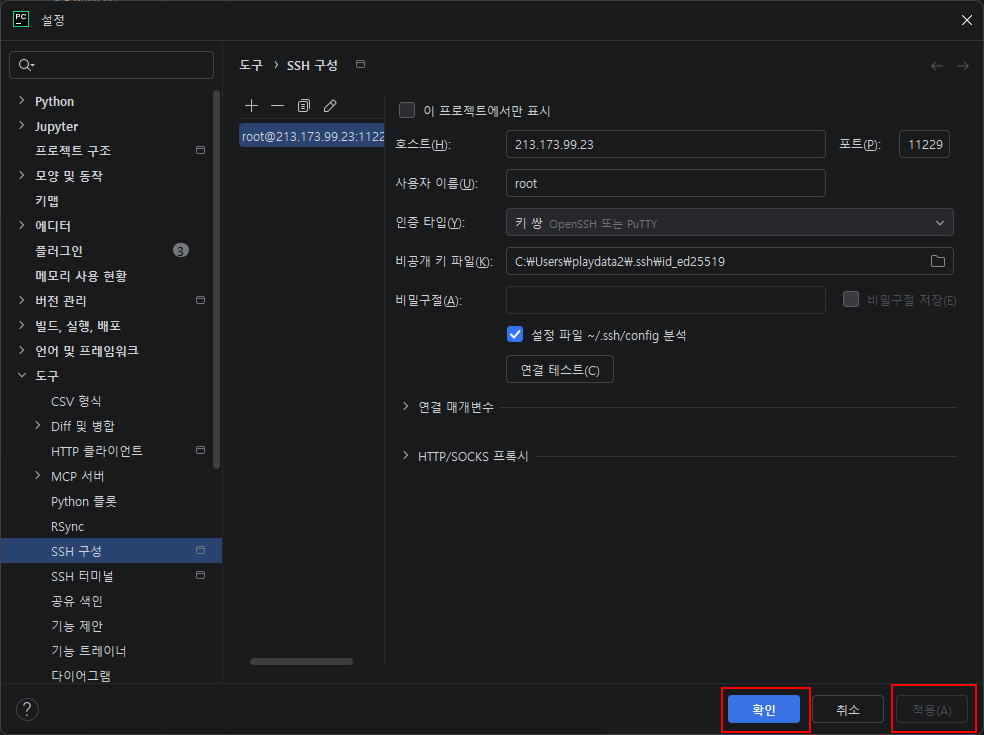The width and height of the screenshot is (984, 735).
Task: Expand the MCP 서버 node
Action: coord(38,475)
